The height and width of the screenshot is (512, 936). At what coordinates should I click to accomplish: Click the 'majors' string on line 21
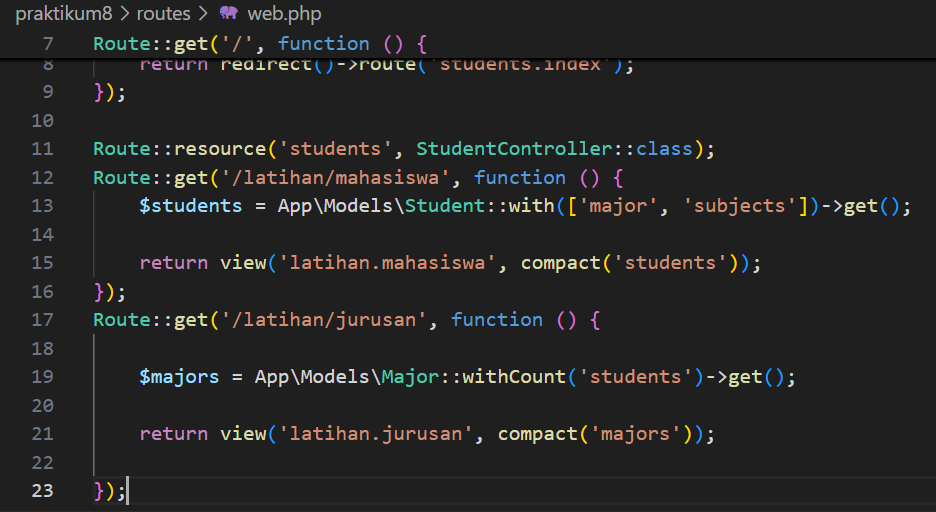click(635, 434)
